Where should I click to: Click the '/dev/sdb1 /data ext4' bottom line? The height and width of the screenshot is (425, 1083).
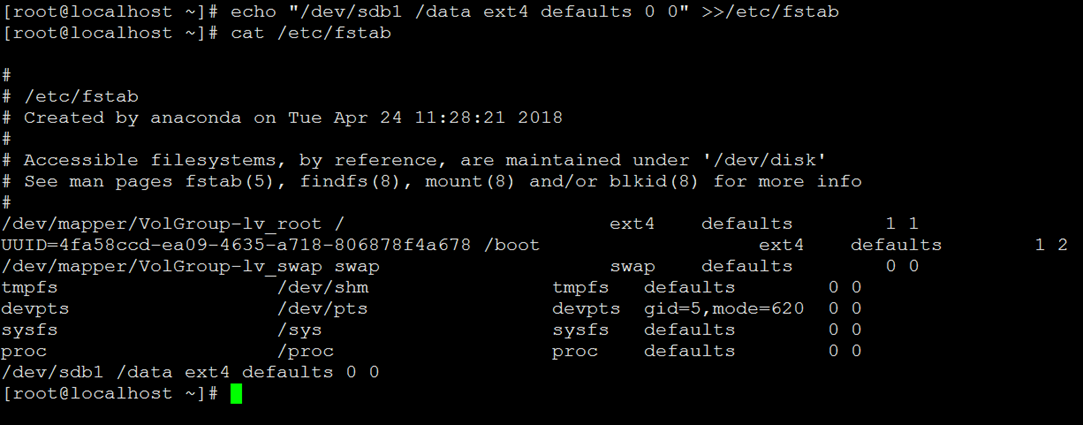tap(191, 372)
